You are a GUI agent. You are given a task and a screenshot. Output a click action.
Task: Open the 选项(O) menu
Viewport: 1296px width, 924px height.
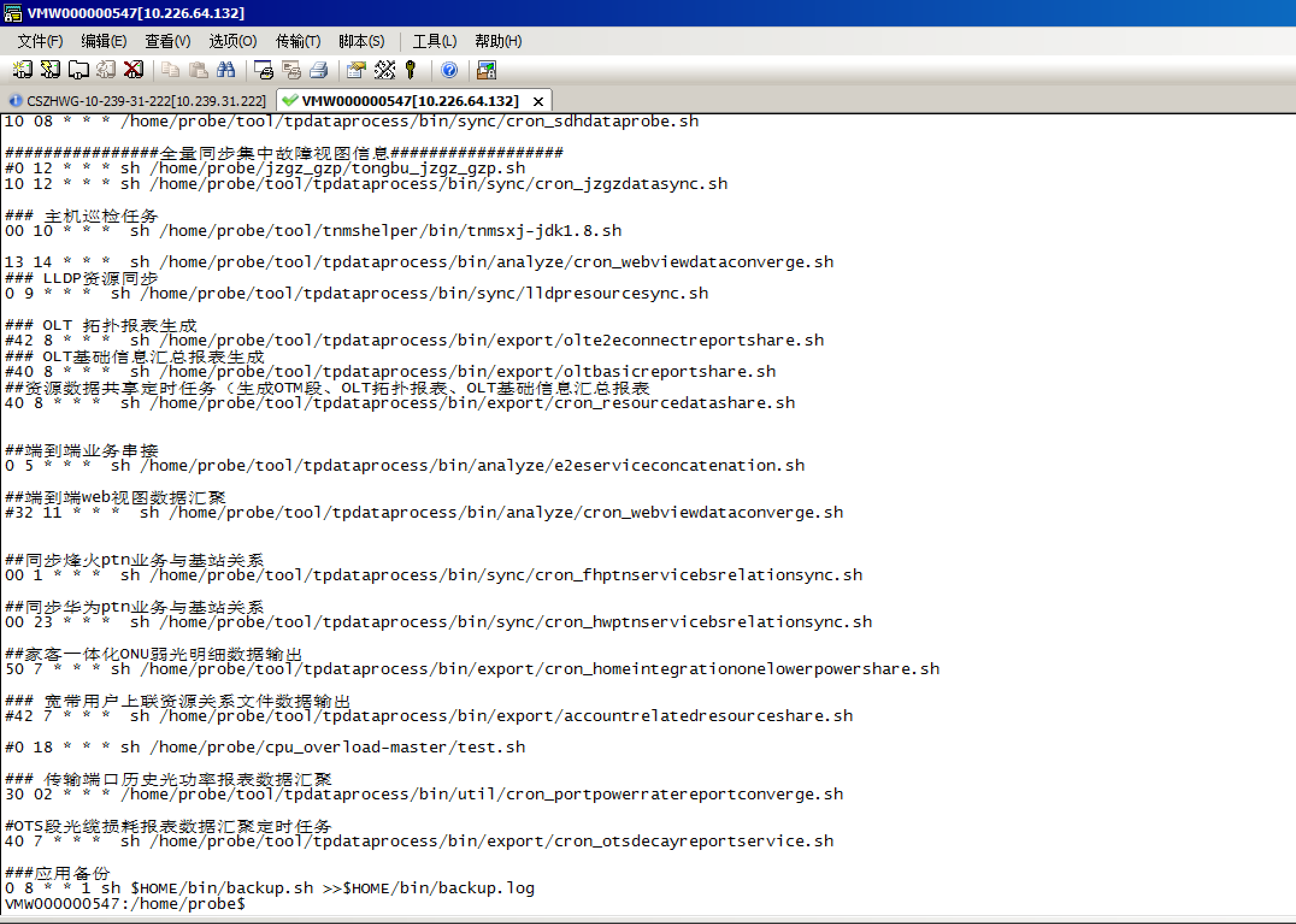point(232,41)
